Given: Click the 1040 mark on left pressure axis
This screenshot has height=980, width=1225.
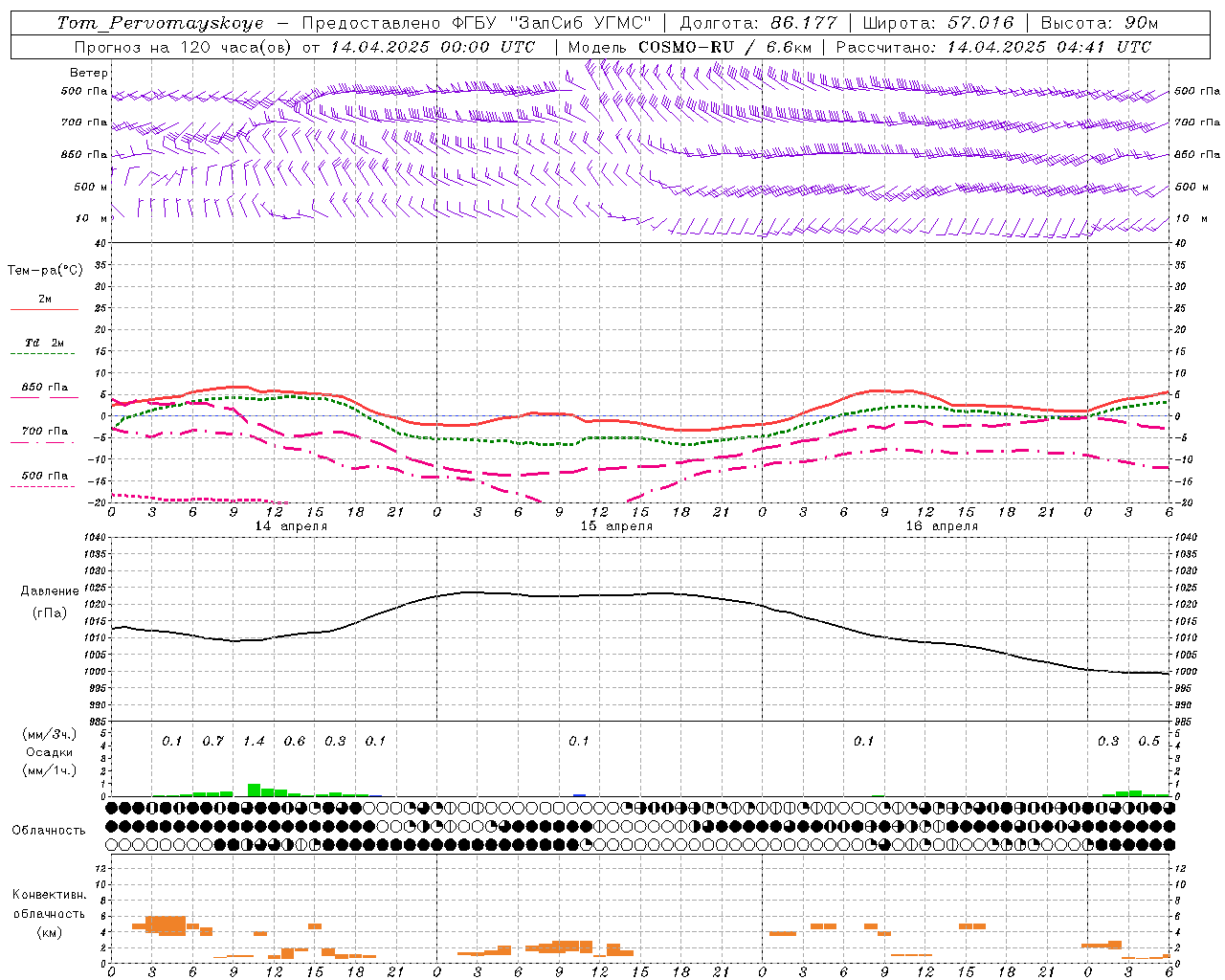Looking at the screenshot, I should point(94,538).
